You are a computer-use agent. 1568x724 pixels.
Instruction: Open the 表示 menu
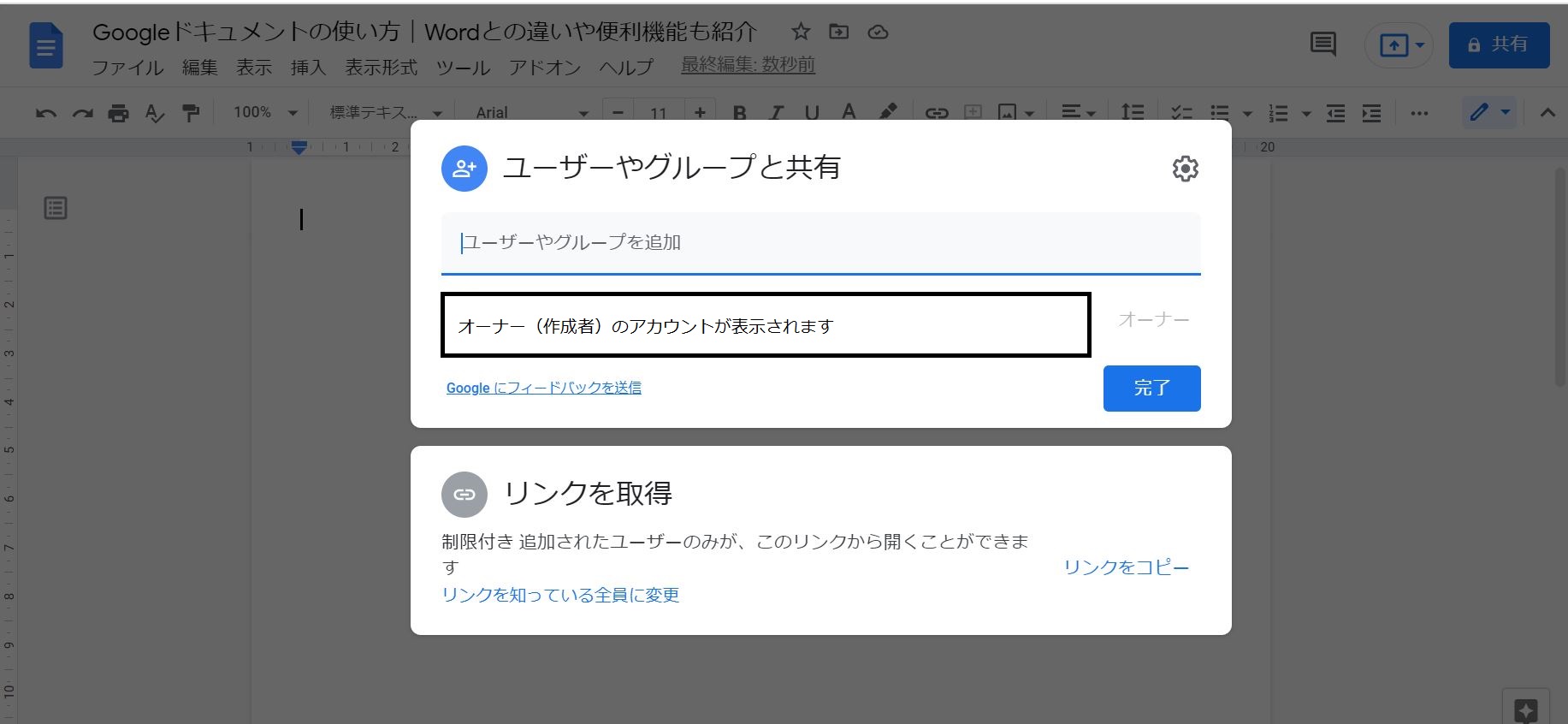[x=254, y=67]
